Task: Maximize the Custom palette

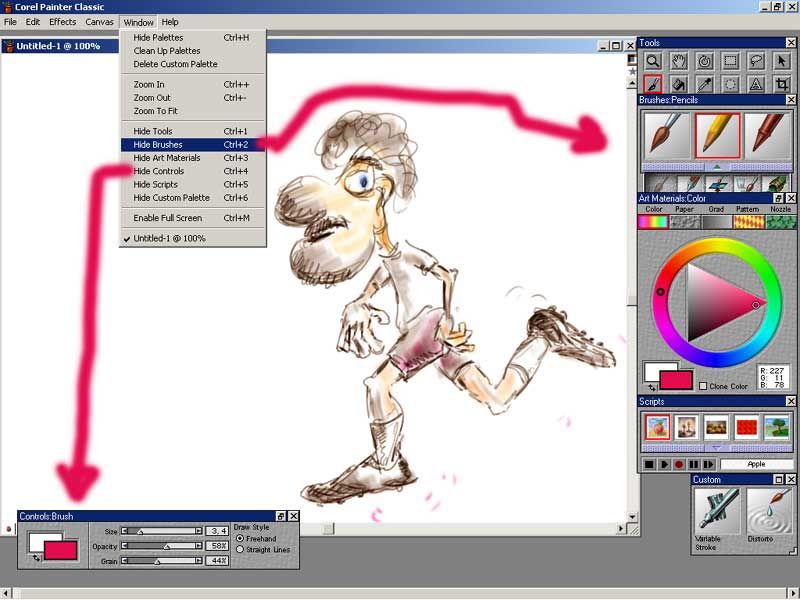Action: (779, 480)
